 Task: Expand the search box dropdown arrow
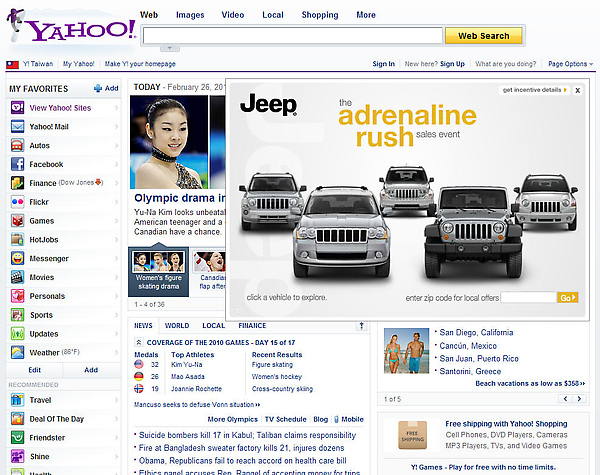pos(170,48)
